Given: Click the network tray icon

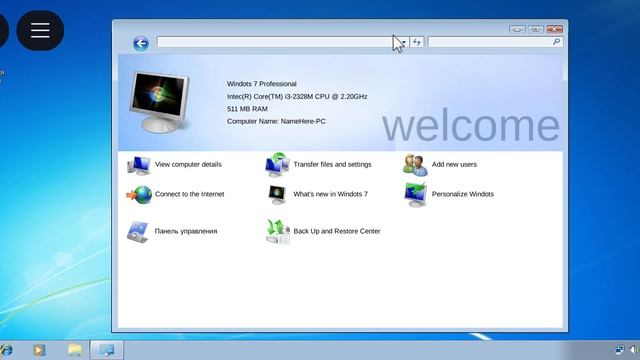Looking at the screenshot, I should point(619,350).
